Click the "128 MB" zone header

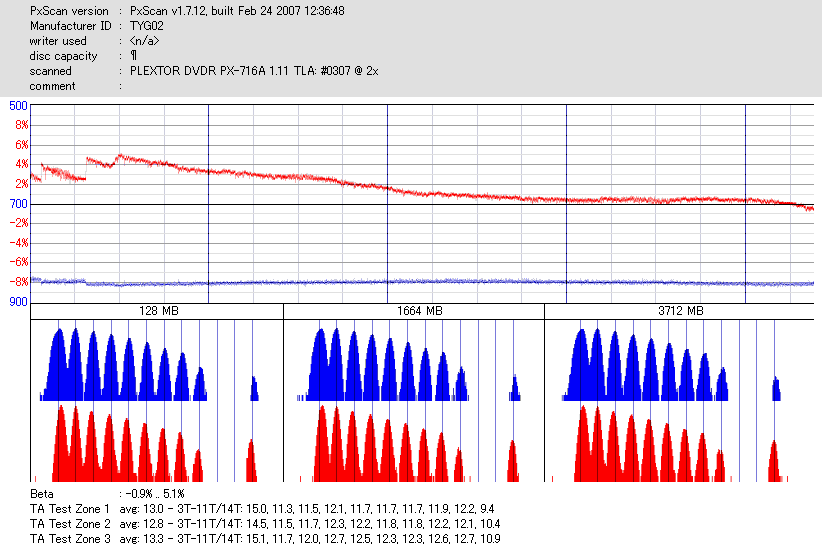coord(158,311)
